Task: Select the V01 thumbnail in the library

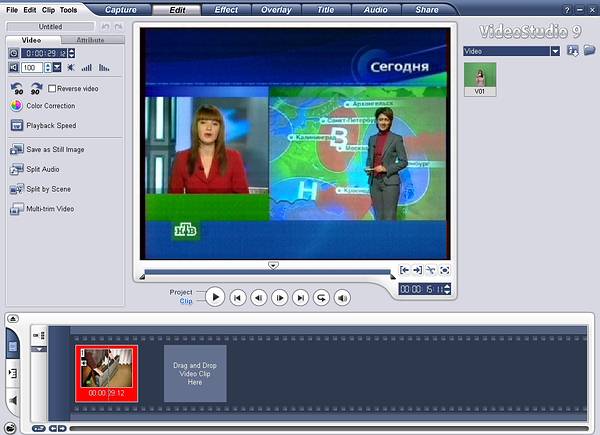Action: coord(481,80)
